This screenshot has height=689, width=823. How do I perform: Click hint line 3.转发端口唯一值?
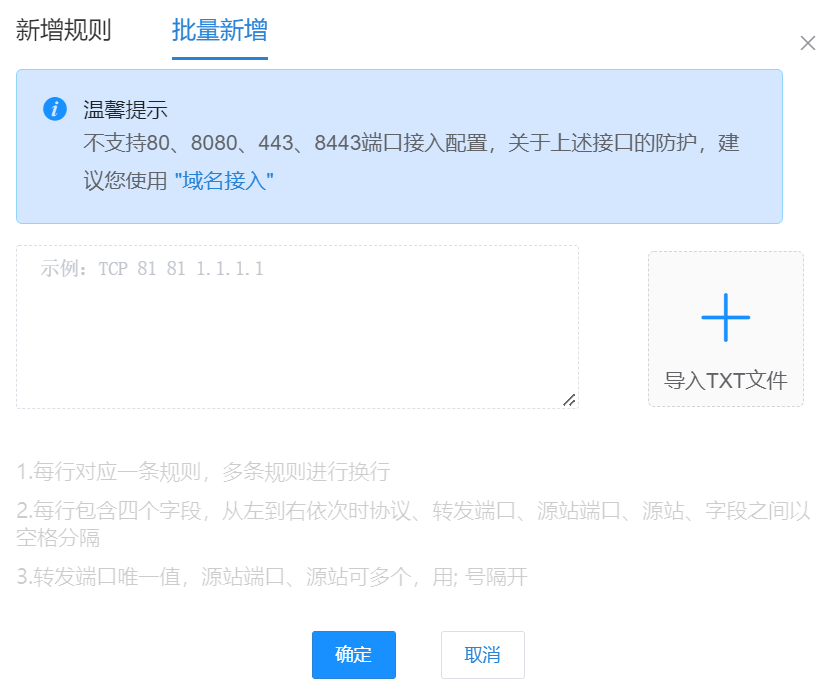pos(272,577)
